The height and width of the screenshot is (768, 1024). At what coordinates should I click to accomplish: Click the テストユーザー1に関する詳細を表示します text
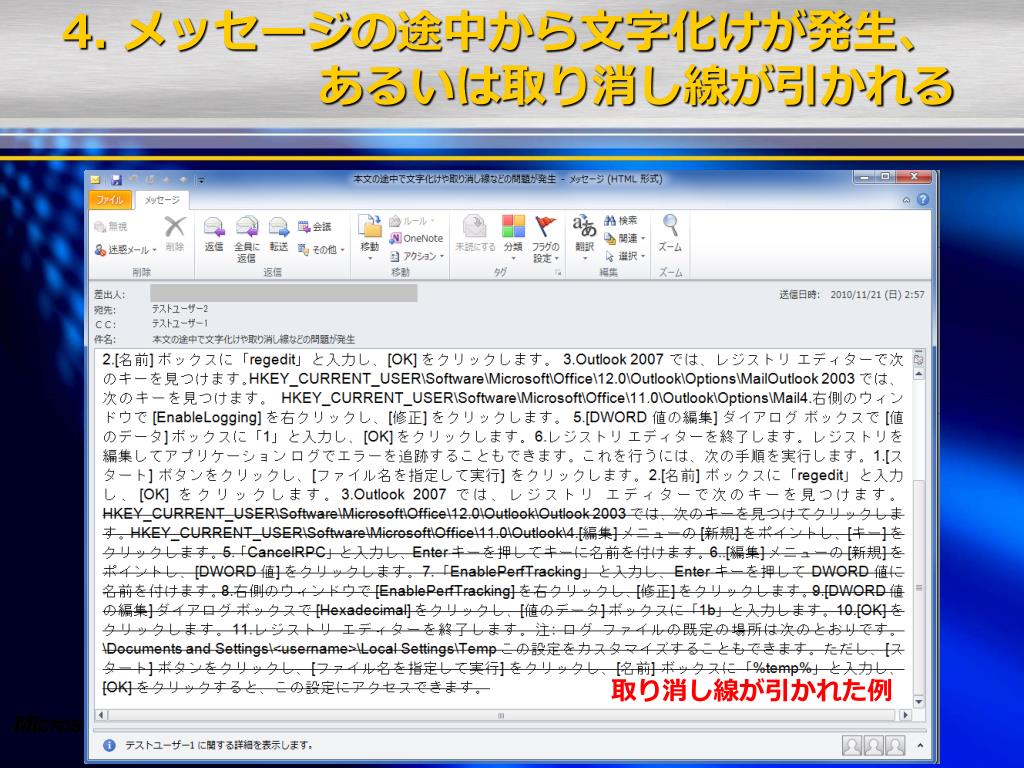point(219,745)
